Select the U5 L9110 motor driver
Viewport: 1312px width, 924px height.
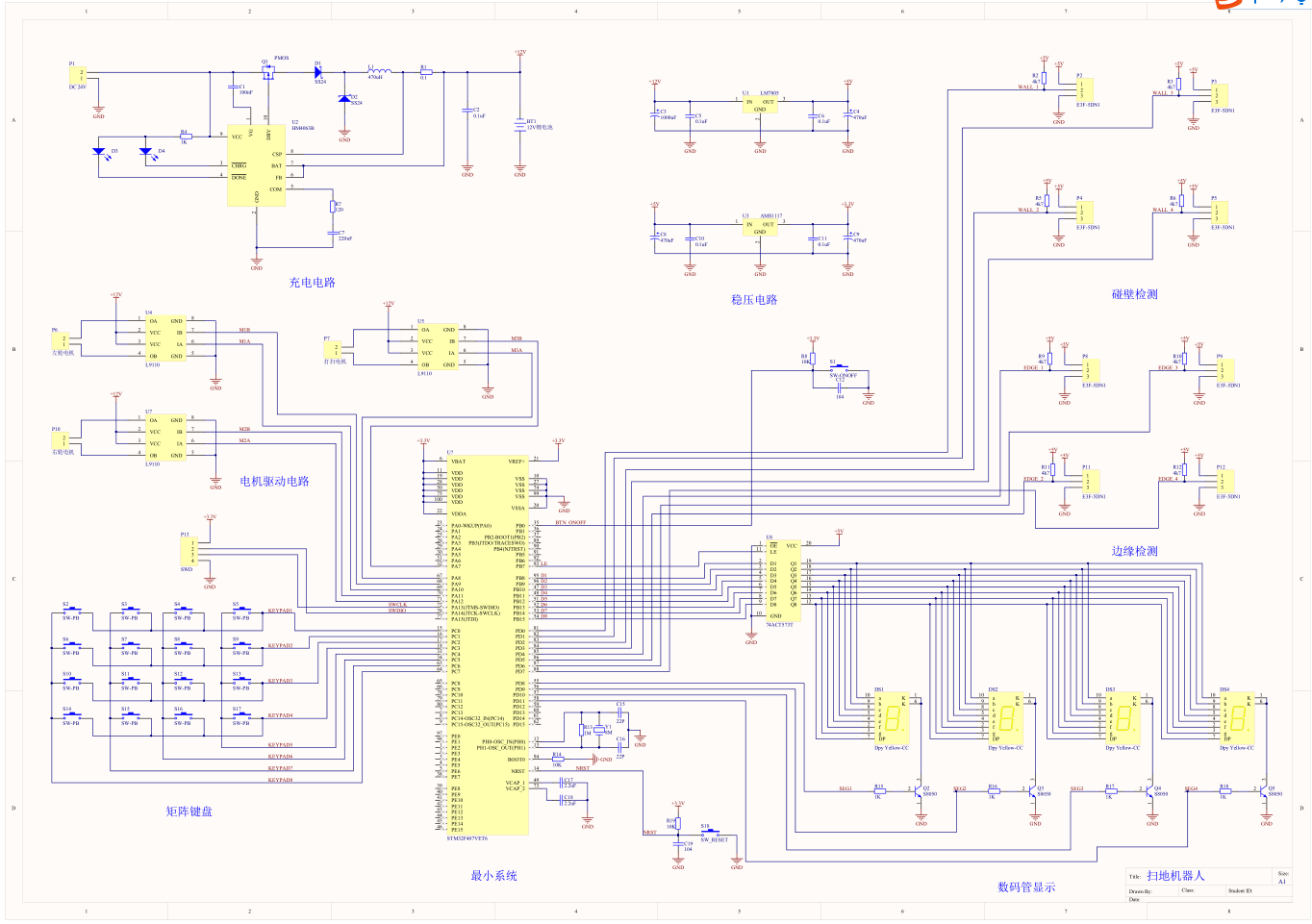coord(438,346)
